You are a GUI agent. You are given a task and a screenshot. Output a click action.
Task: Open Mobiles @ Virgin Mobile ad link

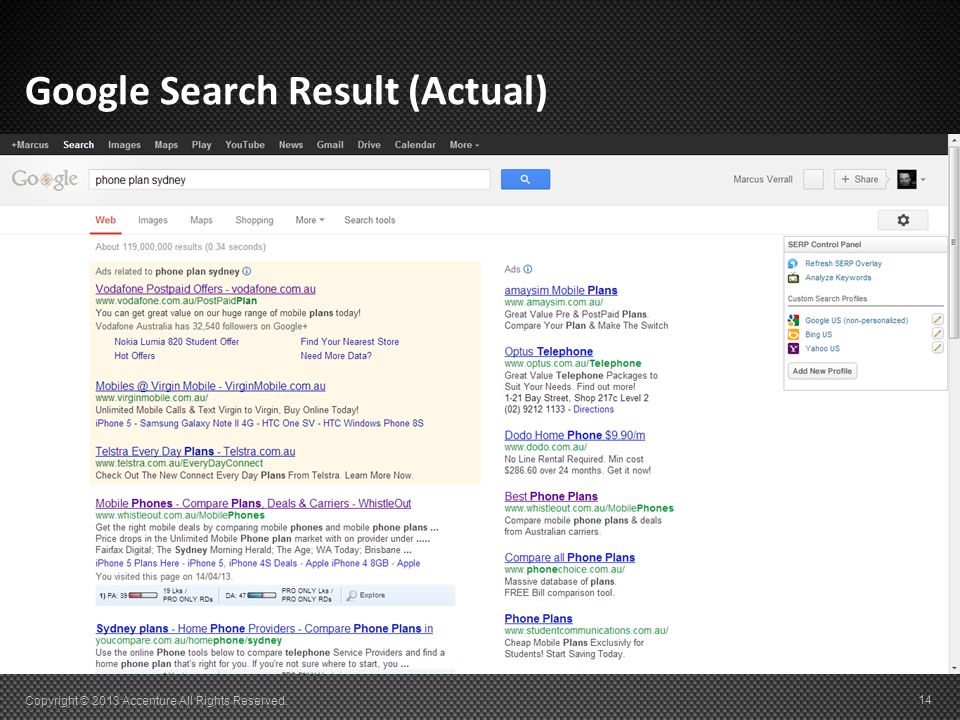point(211,386)
